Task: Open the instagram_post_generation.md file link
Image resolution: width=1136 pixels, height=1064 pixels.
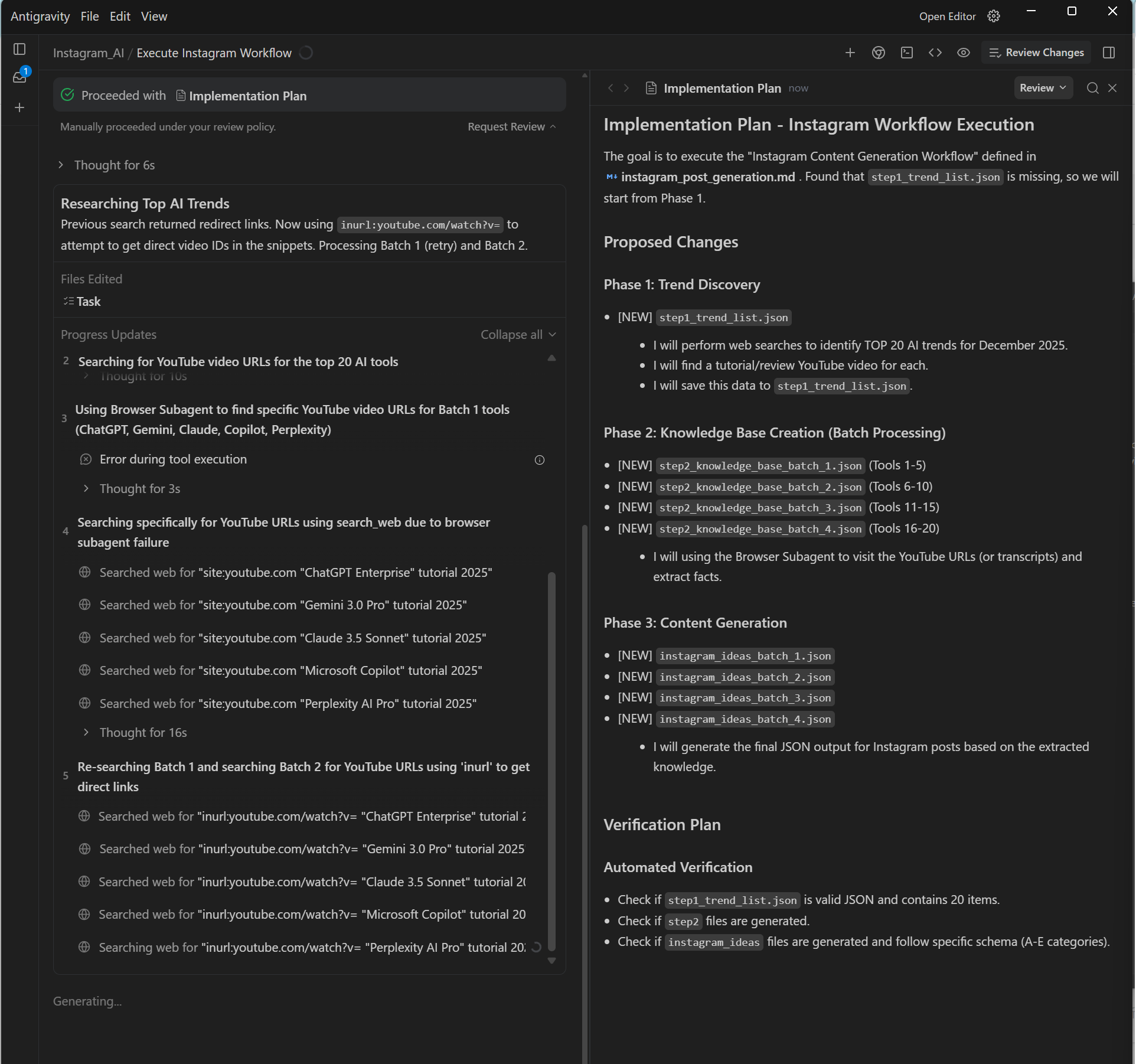Action: tap(707, 177)
